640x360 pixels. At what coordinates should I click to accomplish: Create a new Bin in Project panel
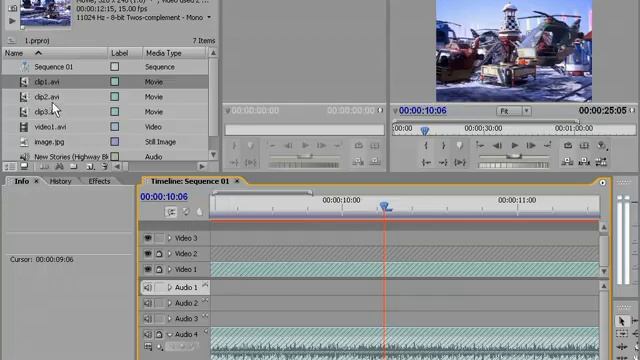tap(74, 167)
